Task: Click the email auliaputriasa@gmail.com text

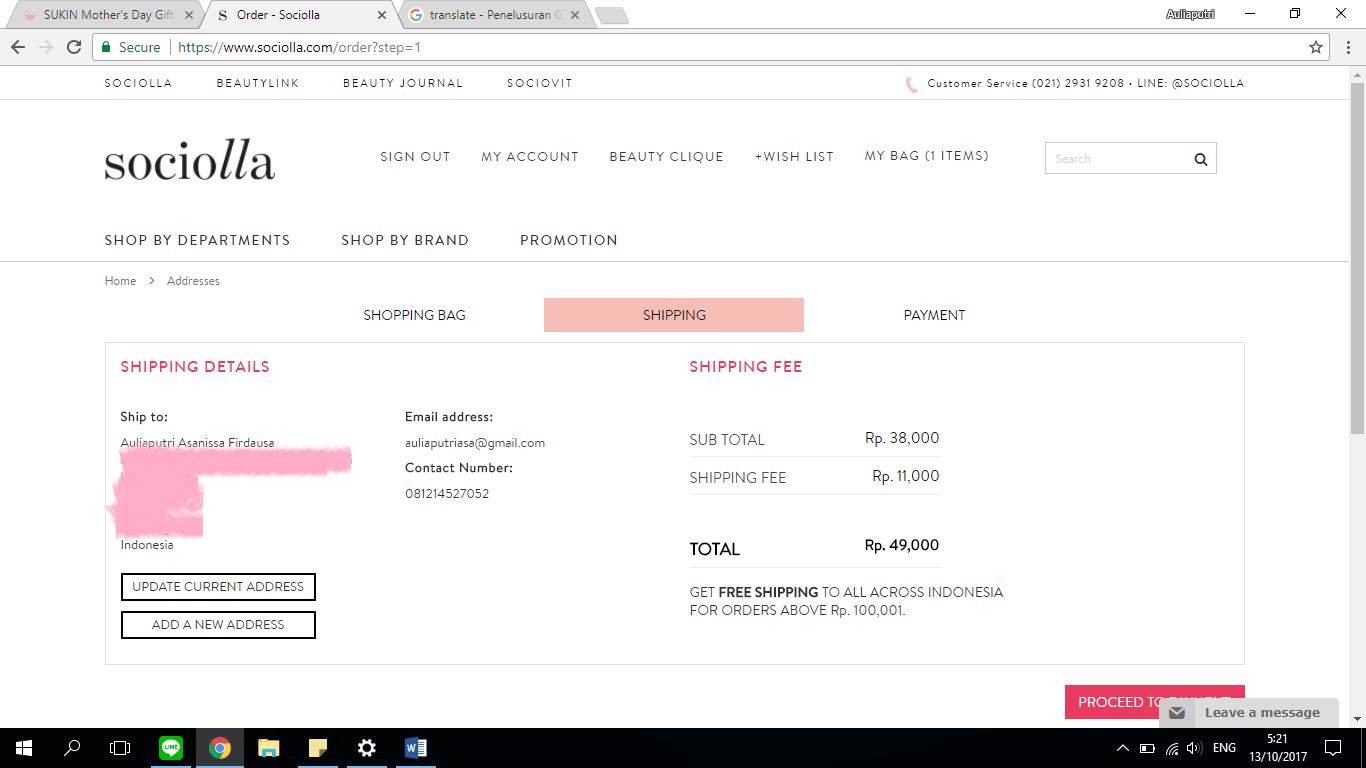Action: 475,443
